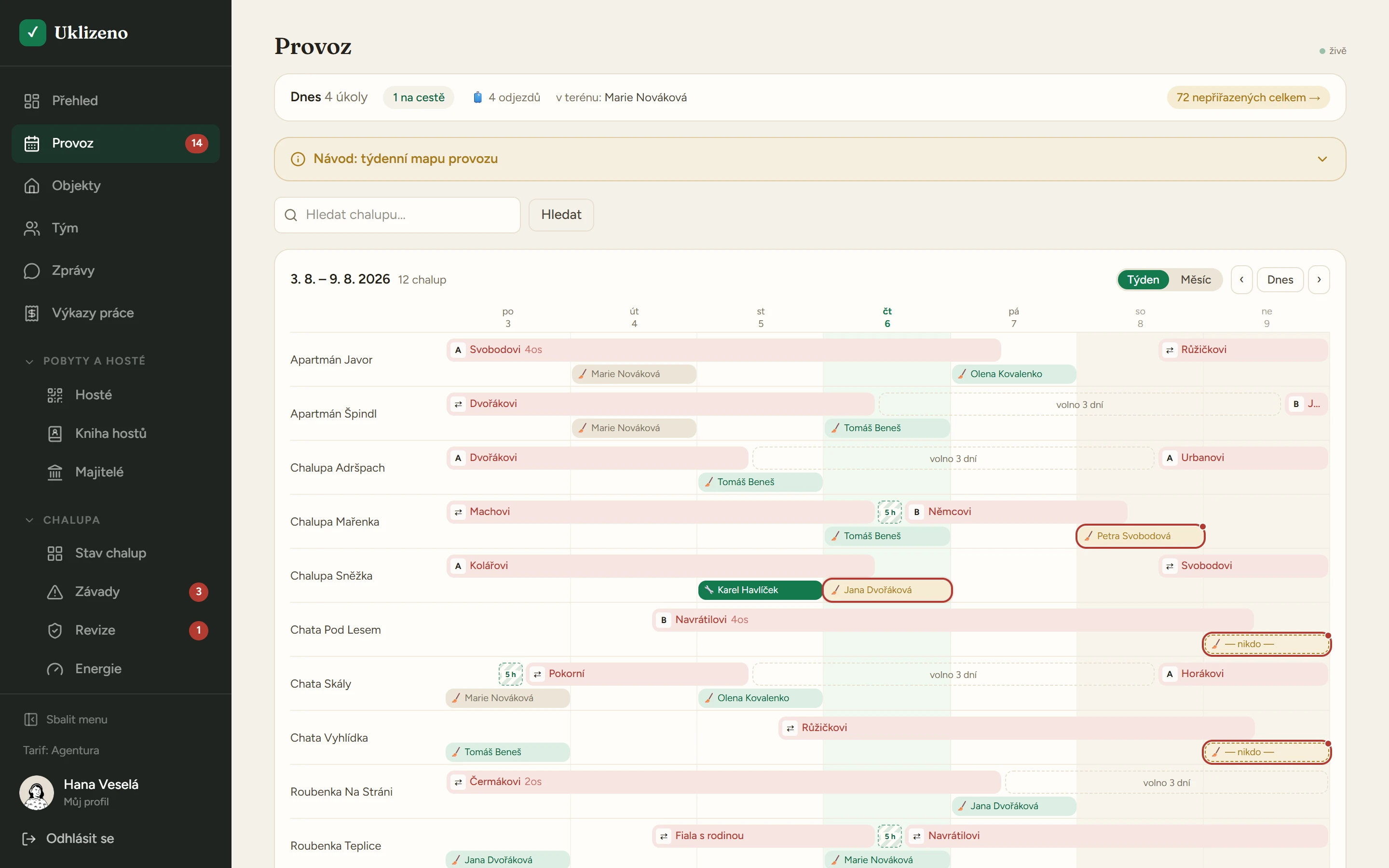Viewport: 1389px width, 868px height.
Task: Expand the Návod týdenní mapu provozu chevron
Action: pyautogui.click(x=1322, y=159)
